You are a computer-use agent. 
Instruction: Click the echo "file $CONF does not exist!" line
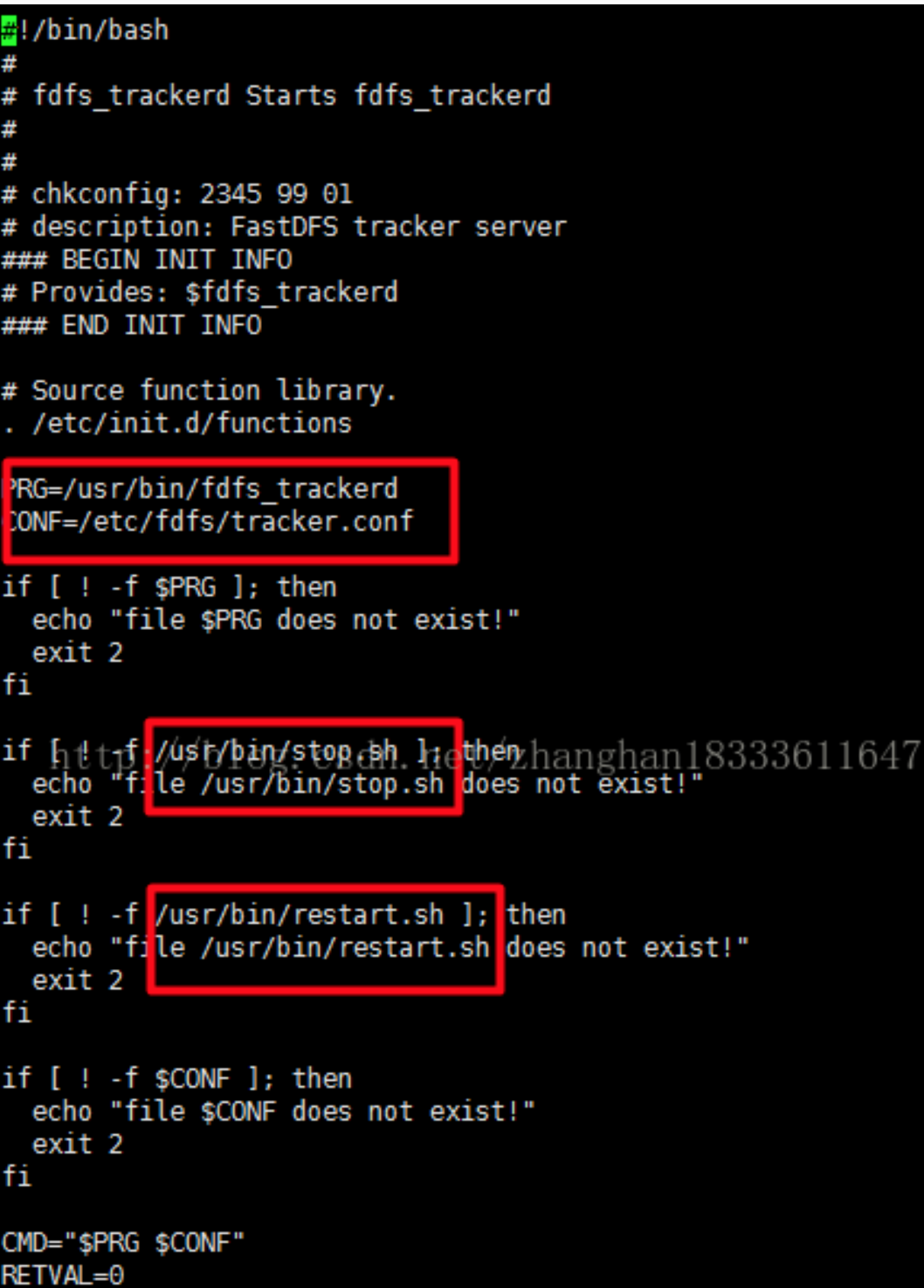[x=284, y=1111]
